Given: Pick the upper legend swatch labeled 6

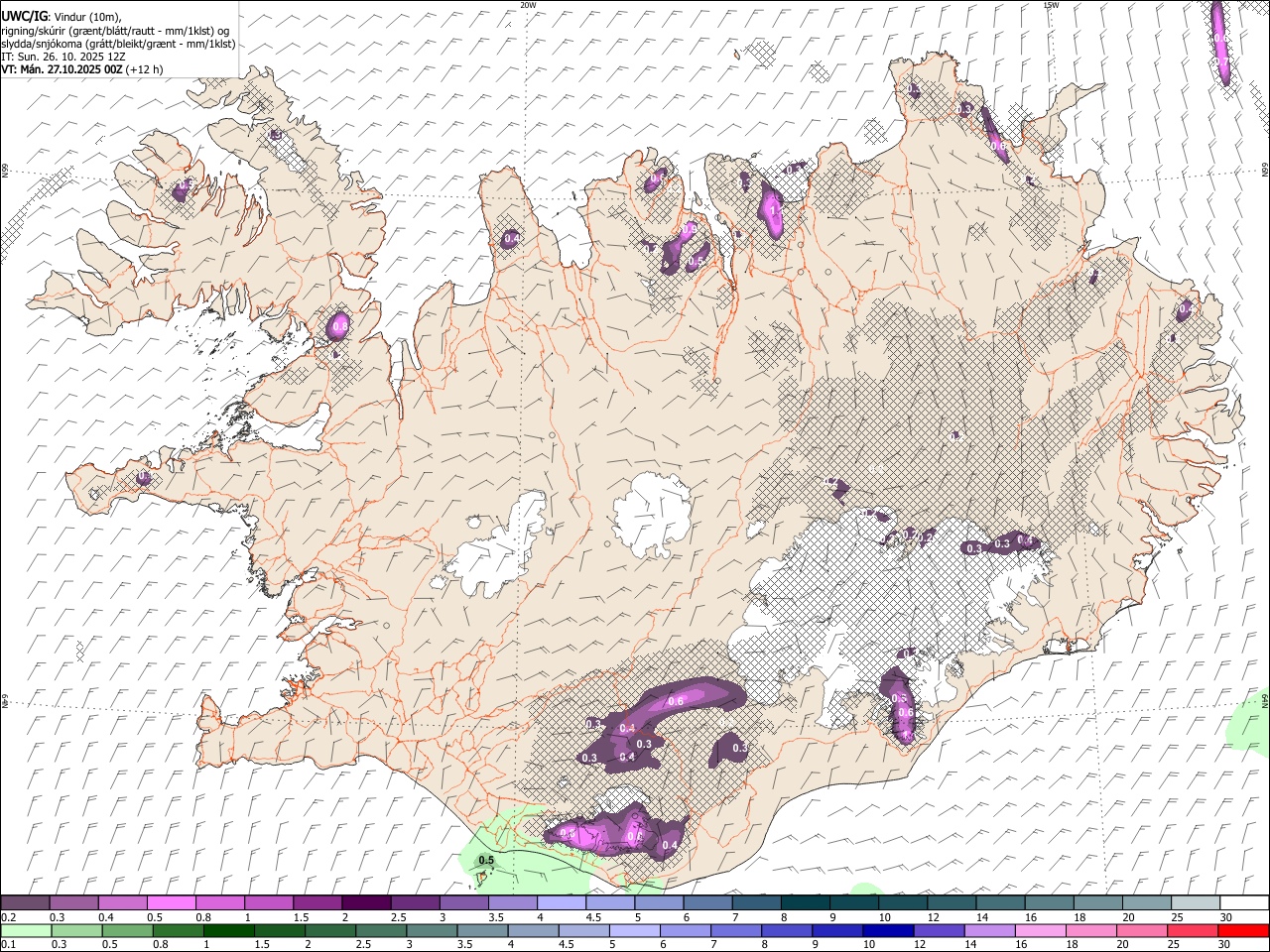Looking at the screenshot, I should (707, 903).
